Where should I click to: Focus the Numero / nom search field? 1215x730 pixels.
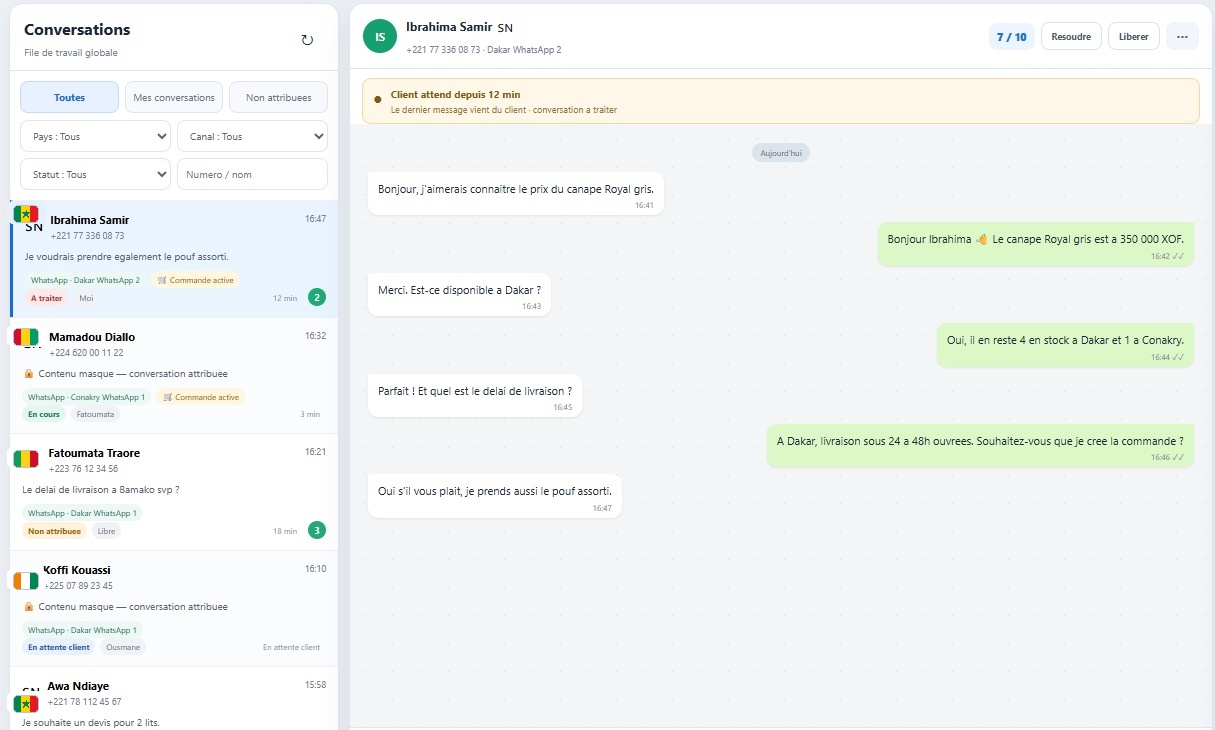point(252,174)
